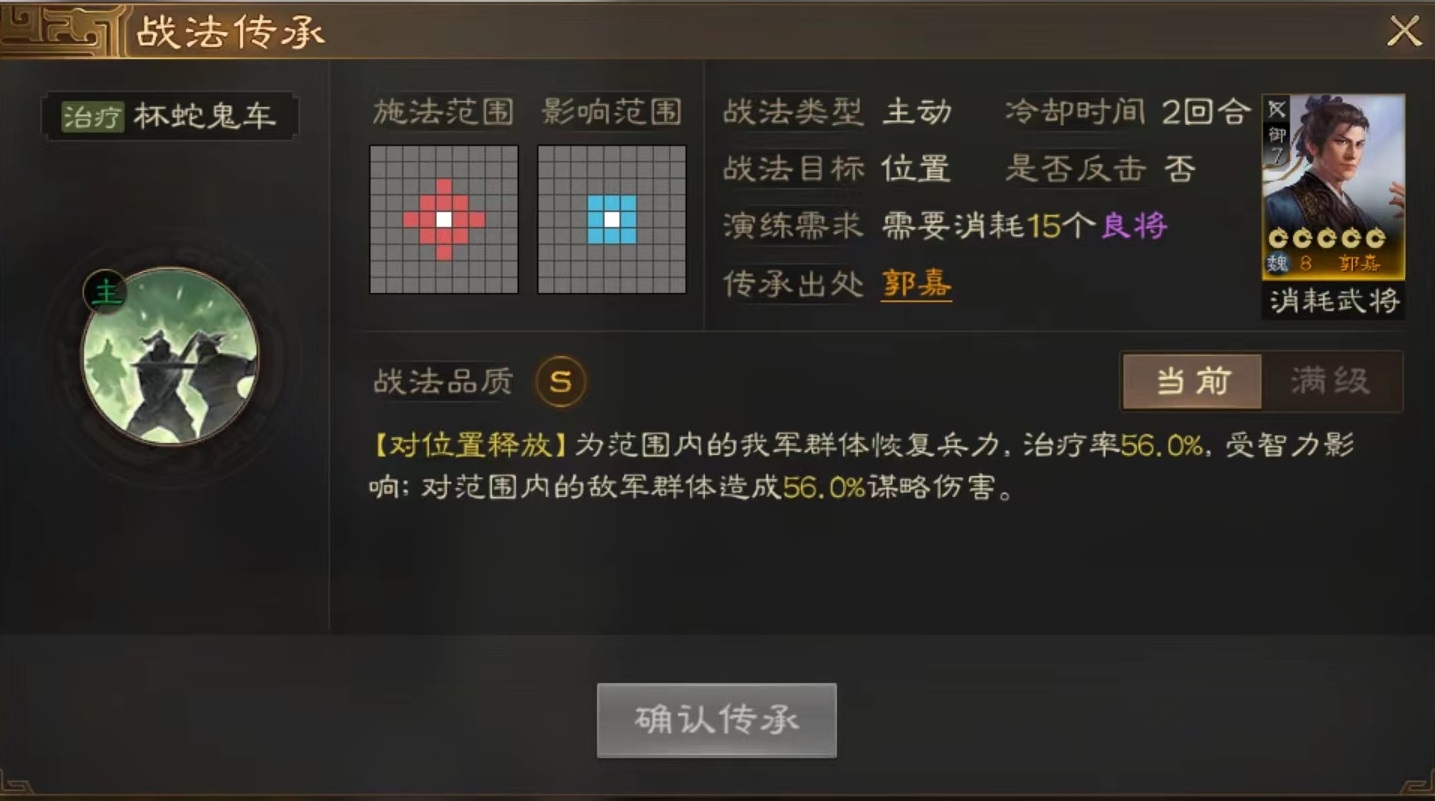This screenshot has height=801, width=1435.
Task: Click the 杯蛇鬼车 skill name label
Action: (x=204, y=116)
